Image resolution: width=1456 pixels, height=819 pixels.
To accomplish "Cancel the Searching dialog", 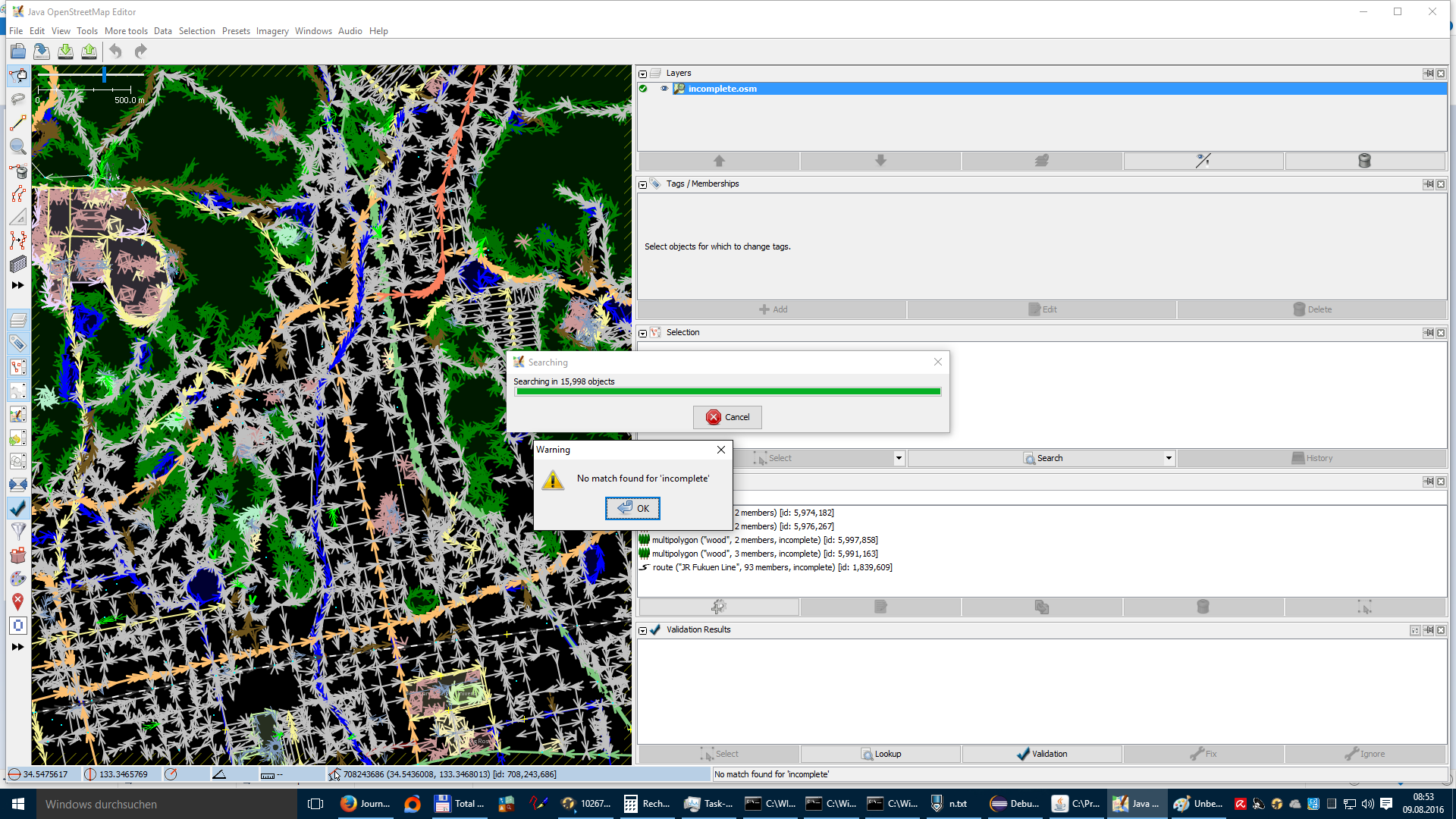I will pos(727,417).
